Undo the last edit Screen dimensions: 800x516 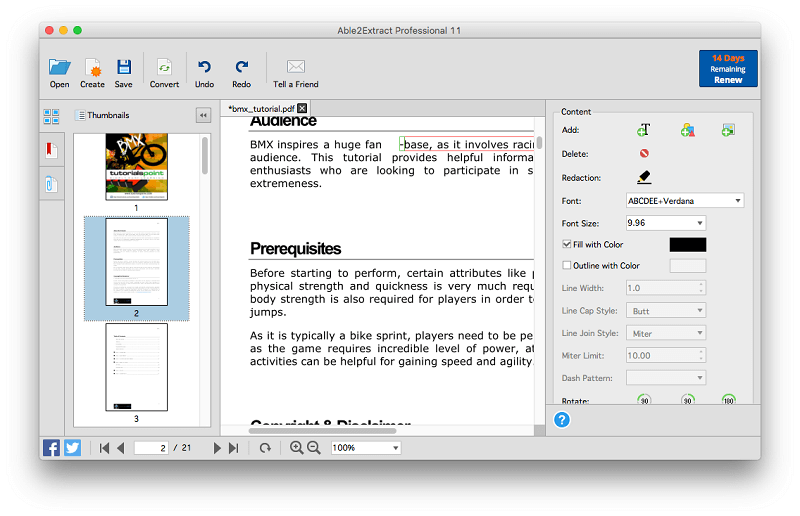coord(204,67)
